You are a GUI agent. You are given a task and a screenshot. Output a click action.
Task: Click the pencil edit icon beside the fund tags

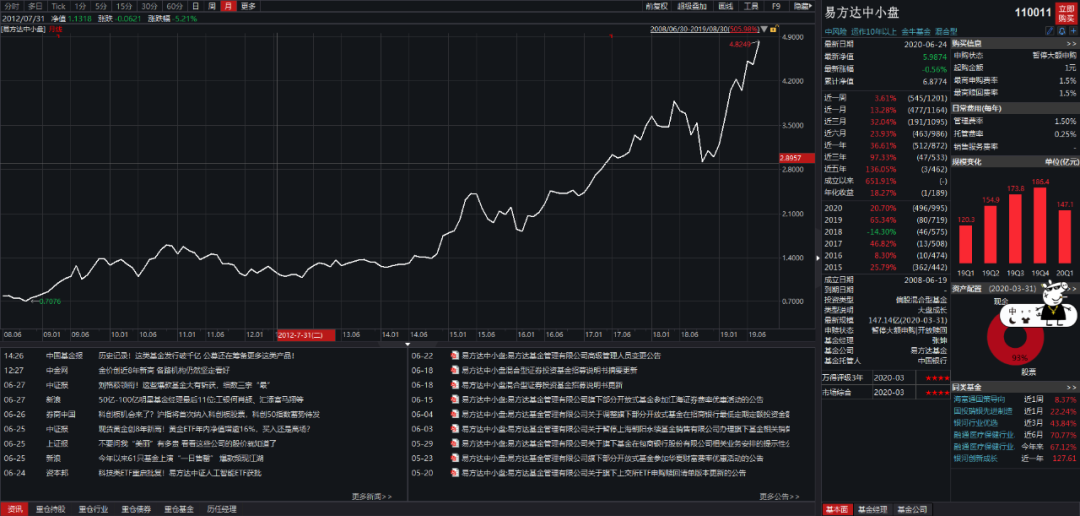(x=1050, y=30)
